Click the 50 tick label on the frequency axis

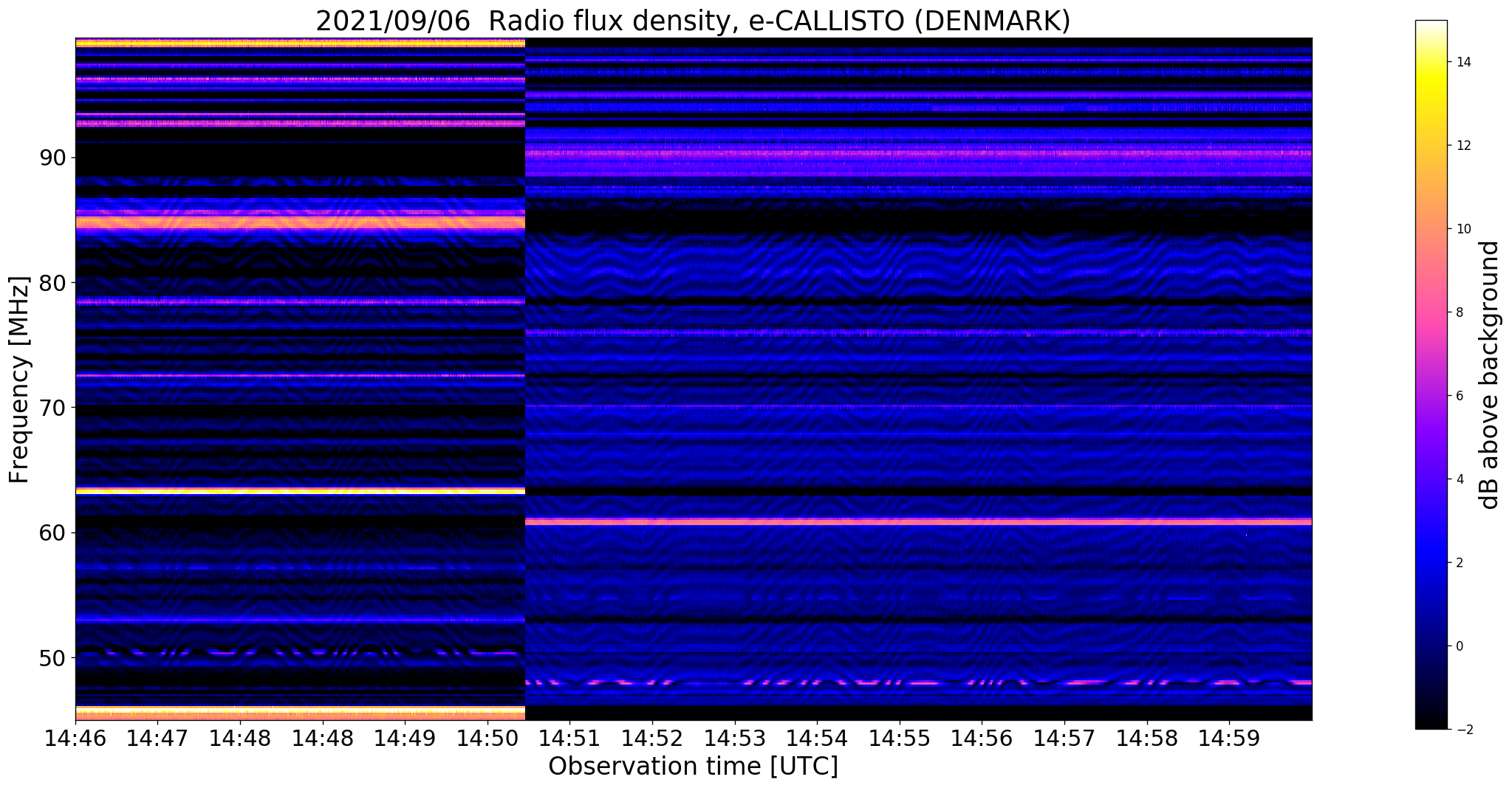[51, 657]
